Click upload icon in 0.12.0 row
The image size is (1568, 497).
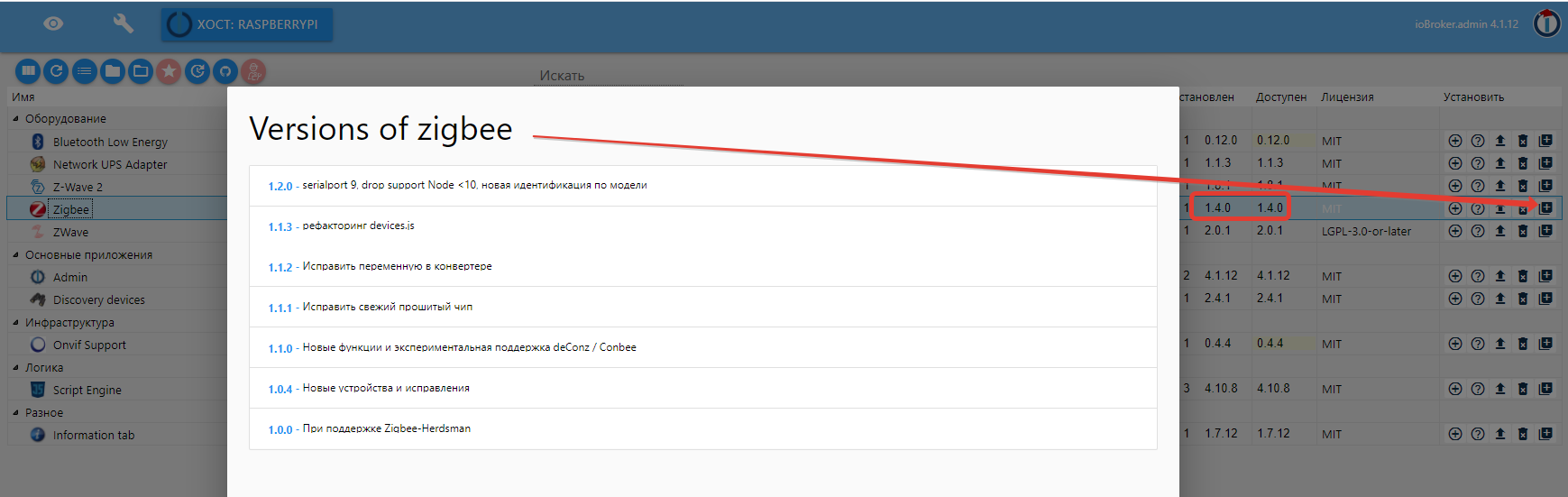coord(1500,141)
